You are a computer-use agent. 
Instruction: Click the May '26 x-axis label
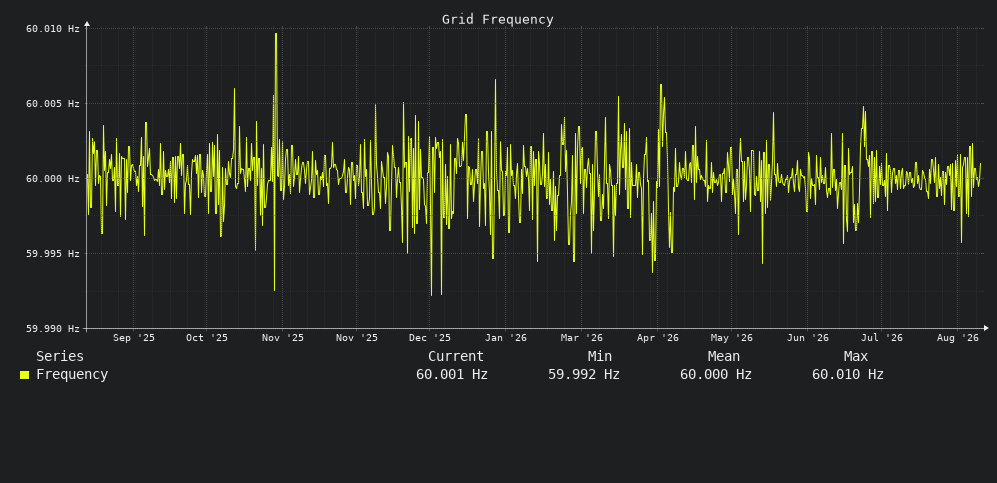tap(732, 337)
